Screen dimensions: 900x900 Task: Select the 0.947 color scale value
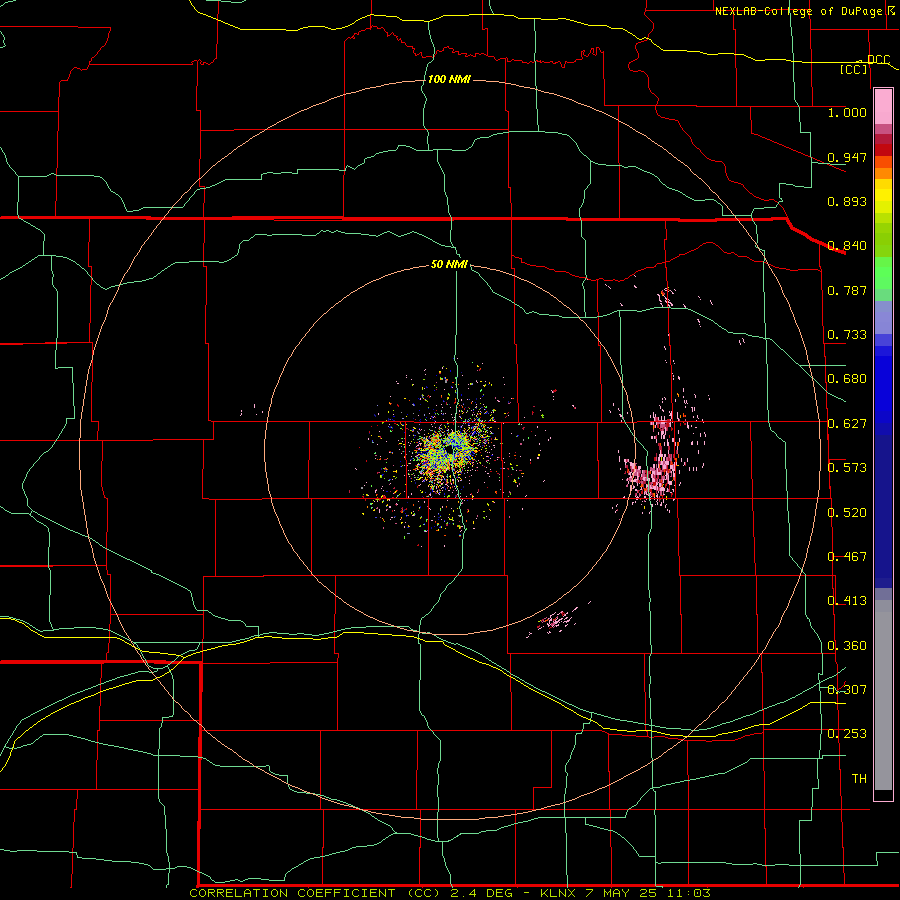(x=847, y=157)
